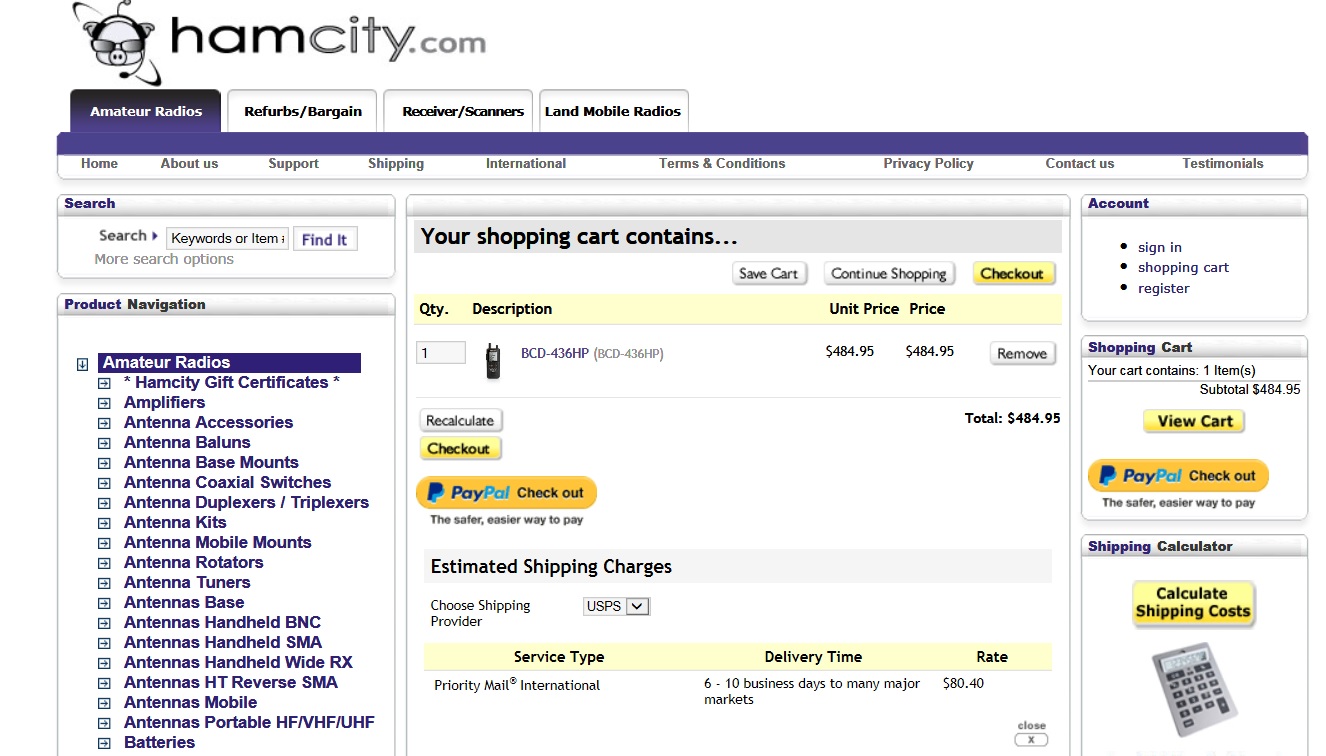The image size is (1326, 756).
Task: Open the register link under Account
Action: coord(1164,288)
